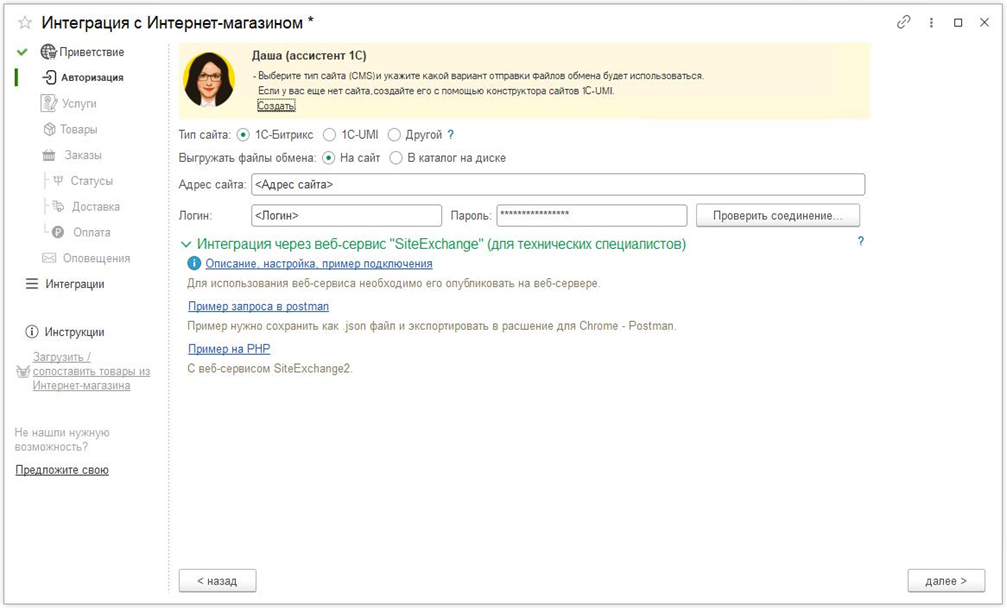Click Даша assistant avatar picture
This screenshot has width=1007, height=608.
click(210, 80)
